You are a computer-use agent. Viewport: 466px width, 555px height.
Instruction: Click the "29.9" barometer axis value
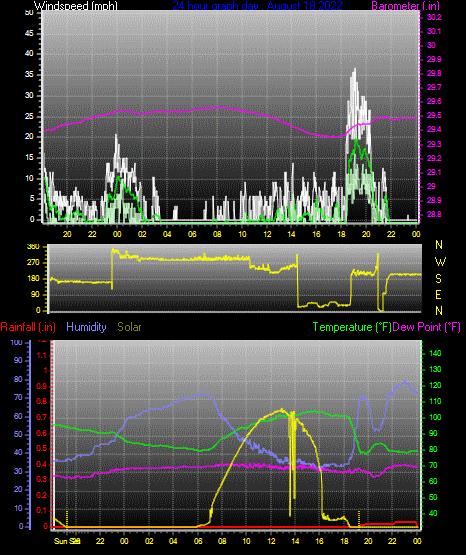click(434, 59)
